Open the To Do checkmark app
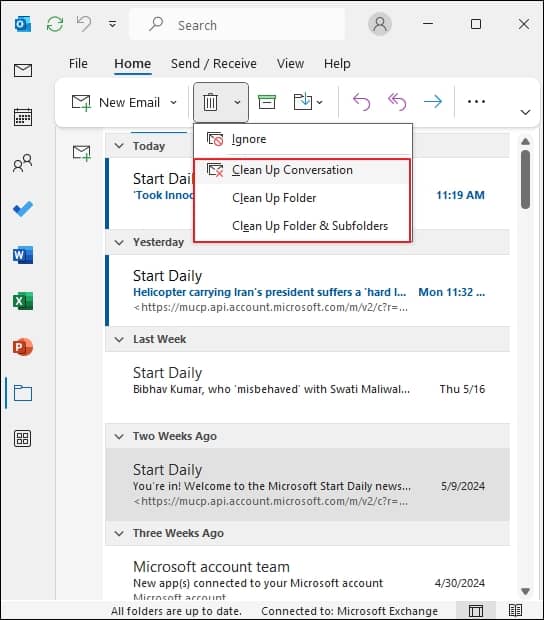The height and width of the screenshot is (620, 544). [x=23, y=208]
